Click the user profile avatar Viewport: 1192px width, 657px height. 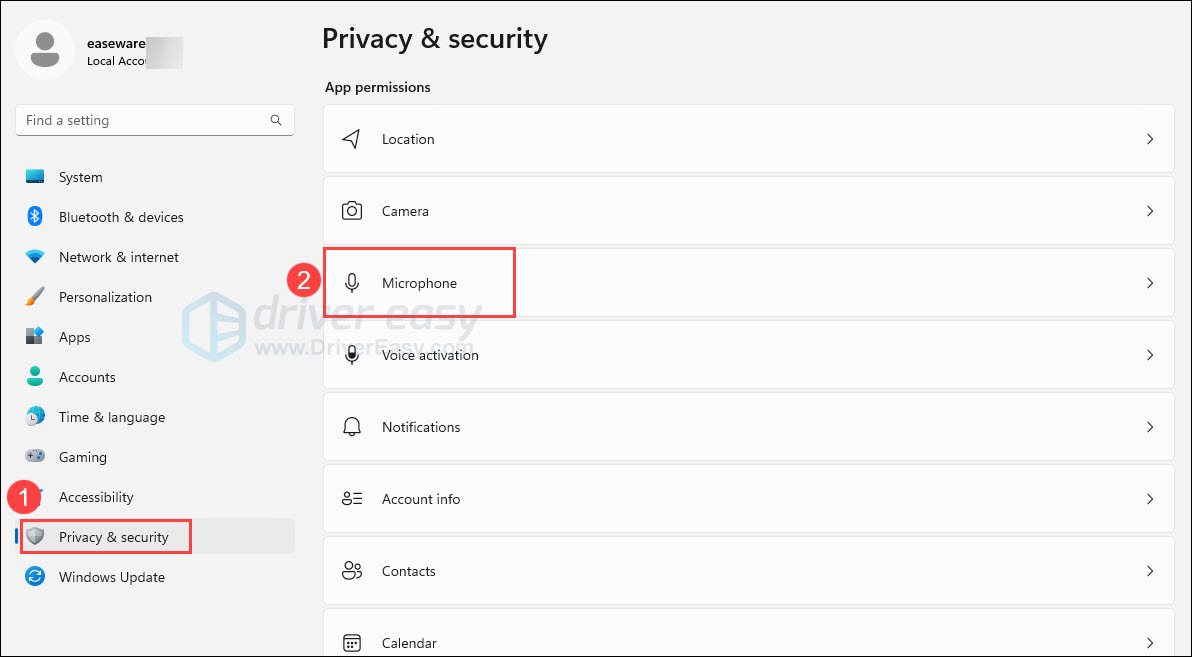tap(45, 50)
